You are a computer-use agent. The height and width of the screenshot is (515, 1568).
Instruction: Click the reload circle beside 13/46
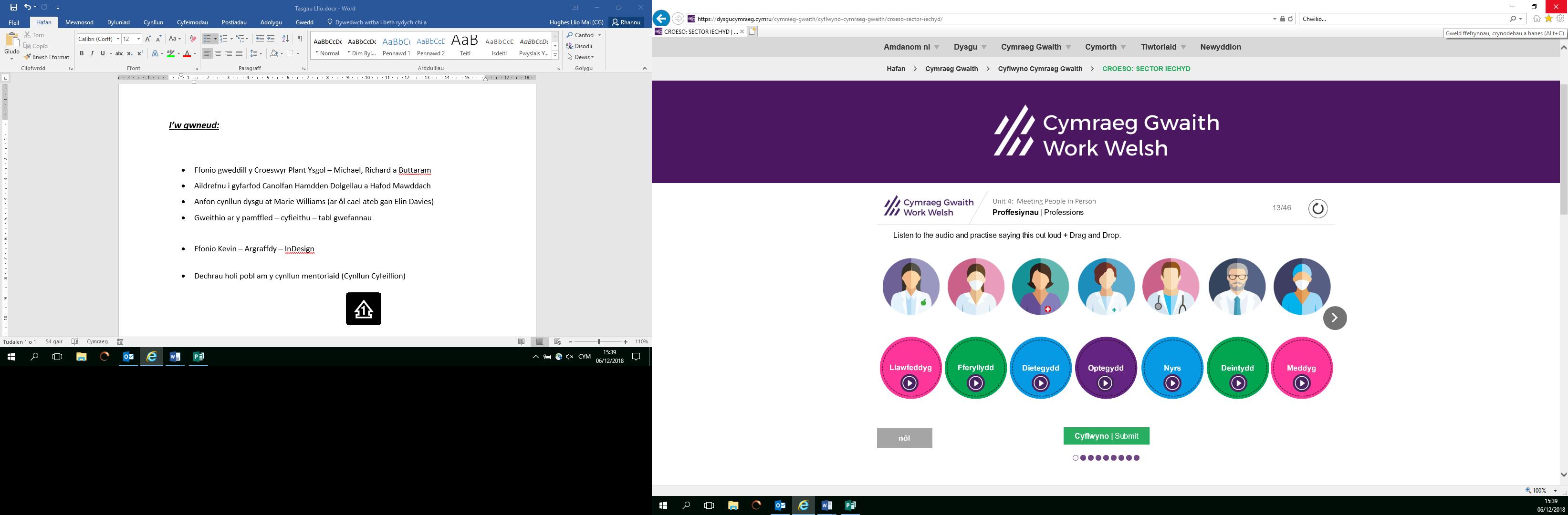[x=1317, y=208]
